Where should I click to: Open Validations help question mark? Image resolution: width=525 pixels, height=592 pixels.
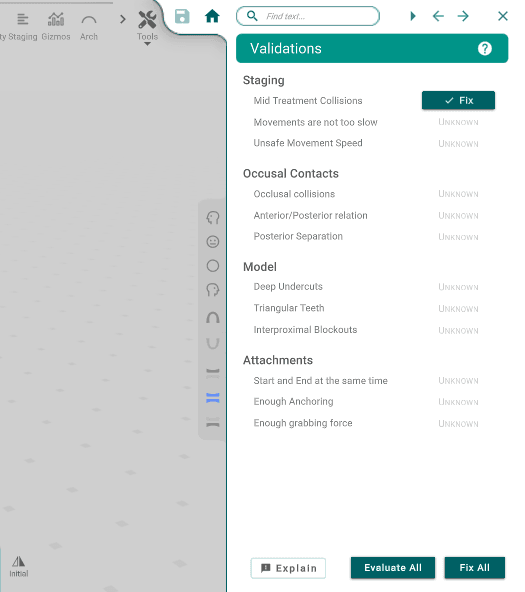click(x=485, y=49)
